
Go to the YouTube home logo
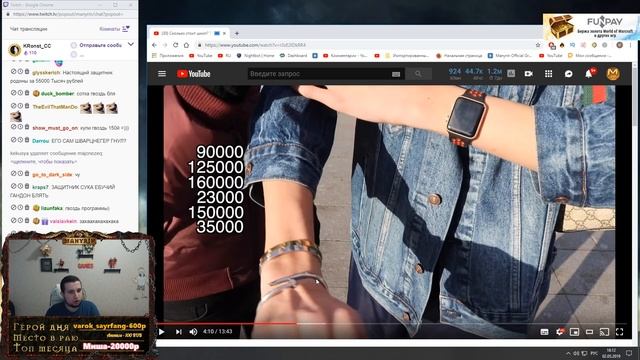coord(193,74)
